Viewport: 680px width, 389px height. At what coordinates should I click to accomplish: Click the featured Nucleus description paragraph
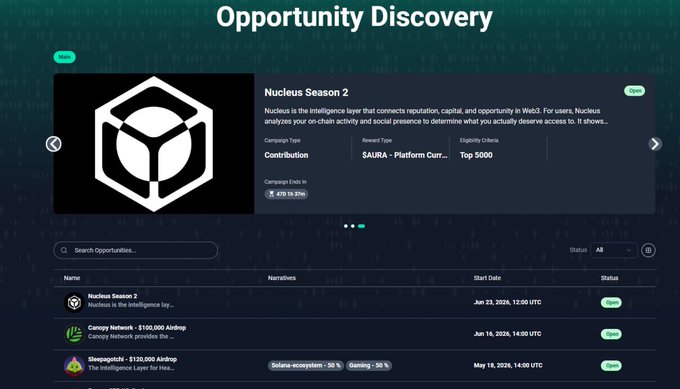(x=436, y=116)
